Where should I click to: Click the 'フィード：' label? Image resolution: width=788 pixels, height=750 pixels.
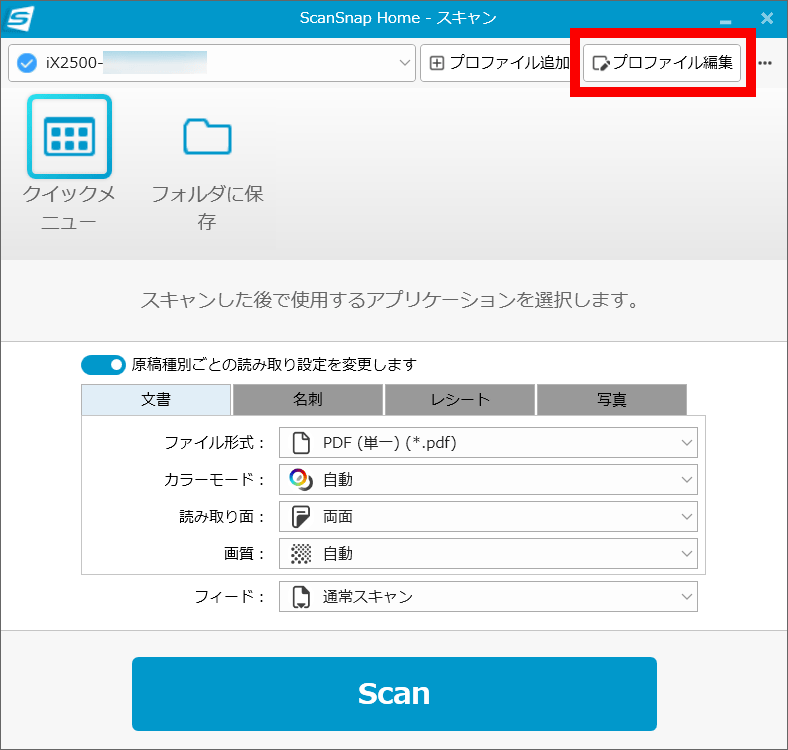point(230,597)
